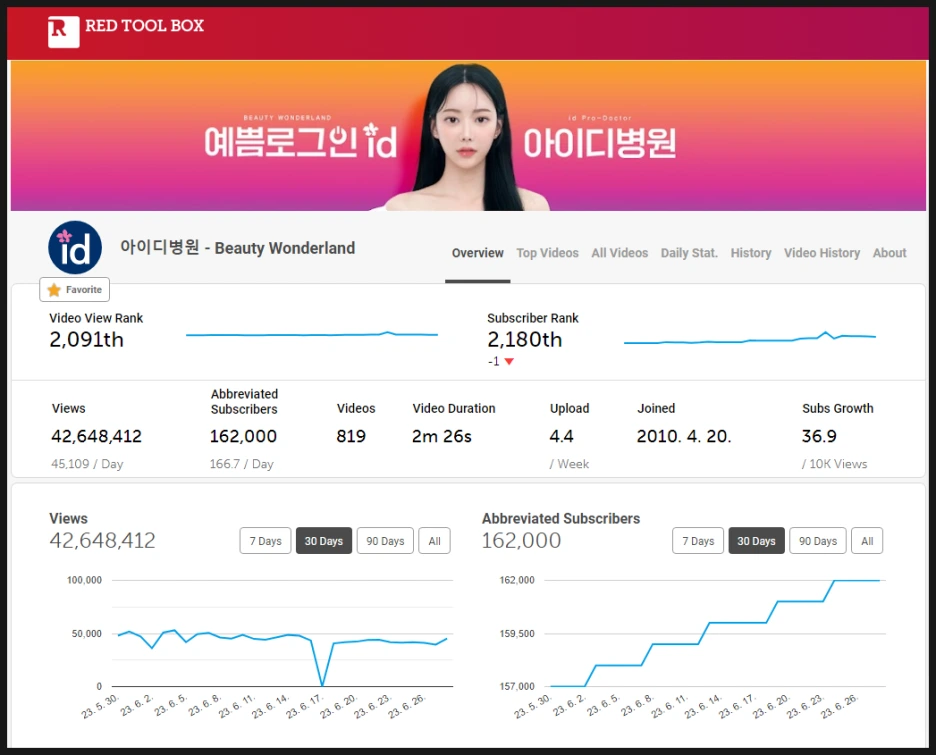The height and width of the screenshot is (755, 936).
Task: Click the 2010. 4. 20. joined date
Action: pyautogui.click(x=684, y=436)
